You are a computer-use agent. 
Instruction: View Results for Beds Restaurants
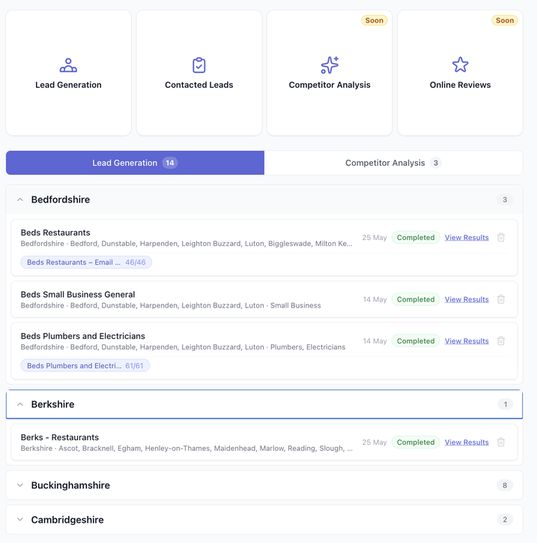tap(466, 238)
